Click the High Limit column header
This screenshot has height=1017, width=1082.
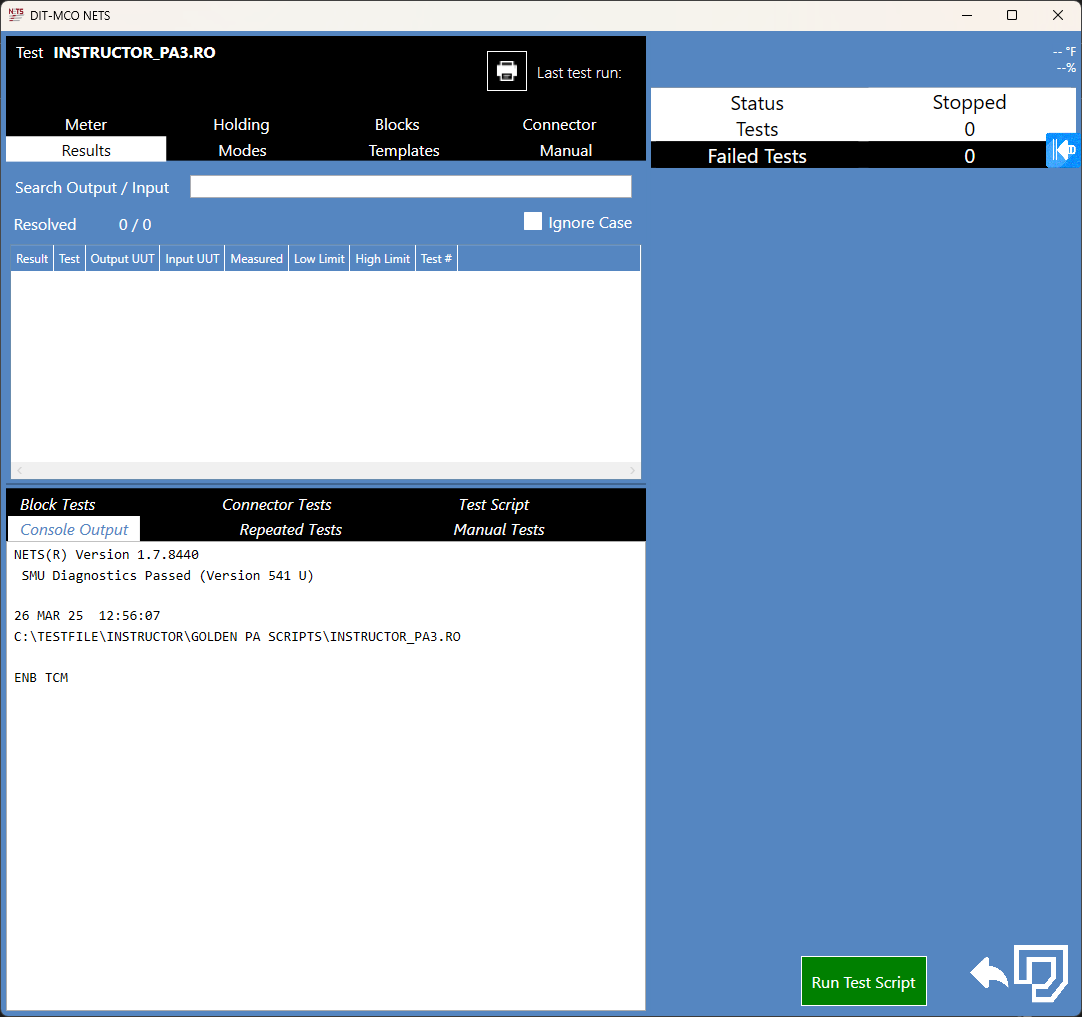382,258
